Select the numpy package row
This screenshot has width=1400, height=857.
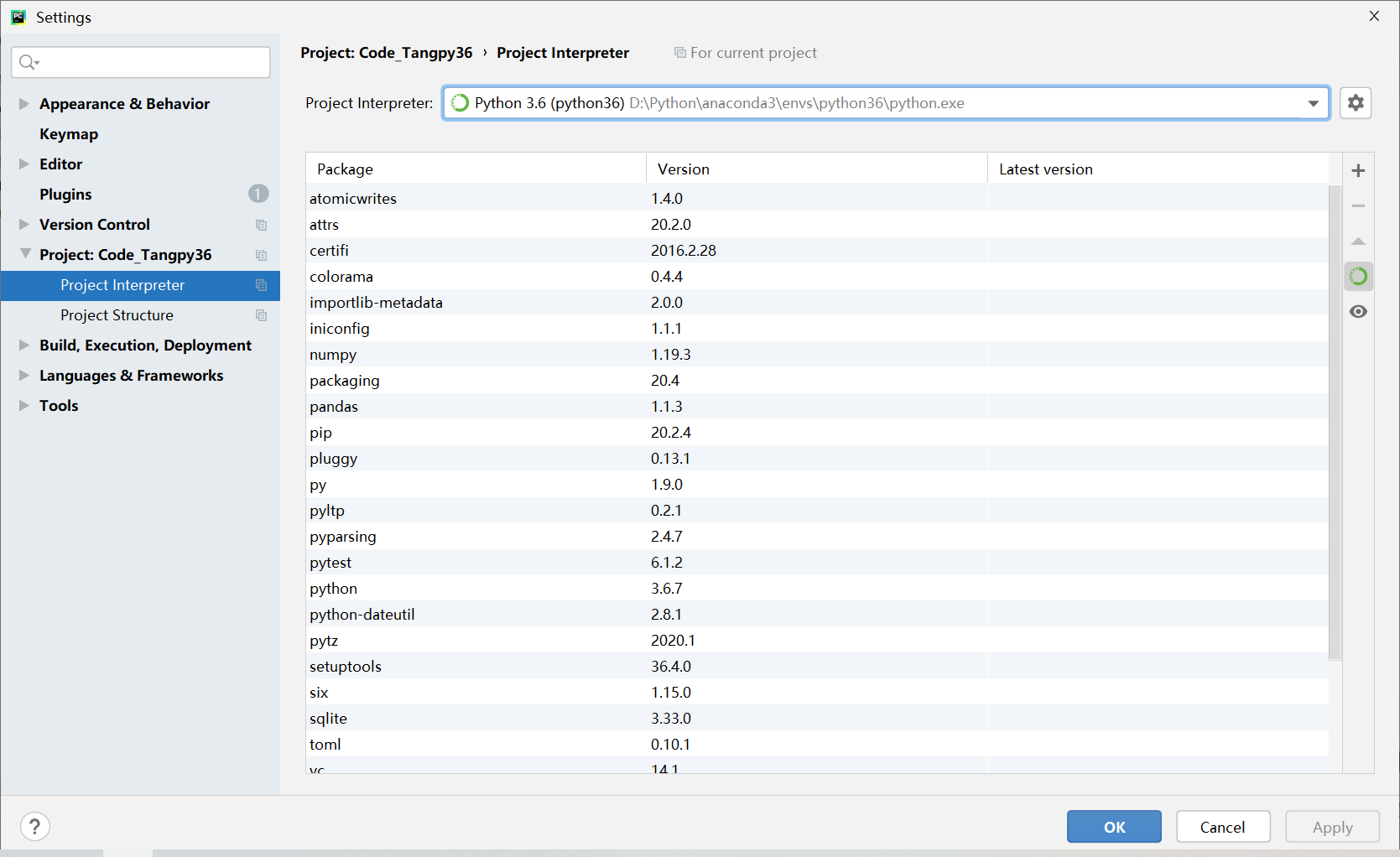coord(818,355)
